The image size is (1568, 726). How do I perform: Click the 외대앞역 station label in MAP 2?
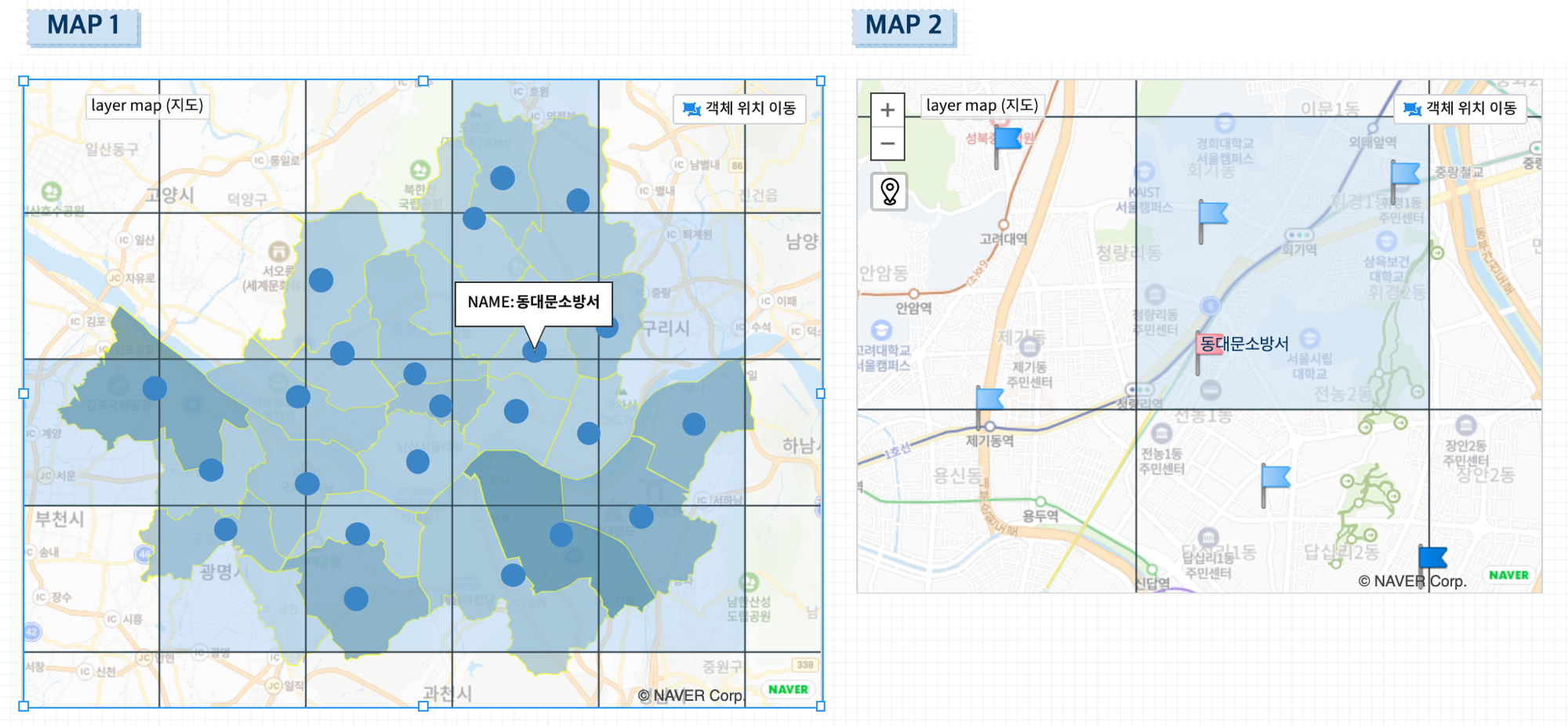(1372, 142)
